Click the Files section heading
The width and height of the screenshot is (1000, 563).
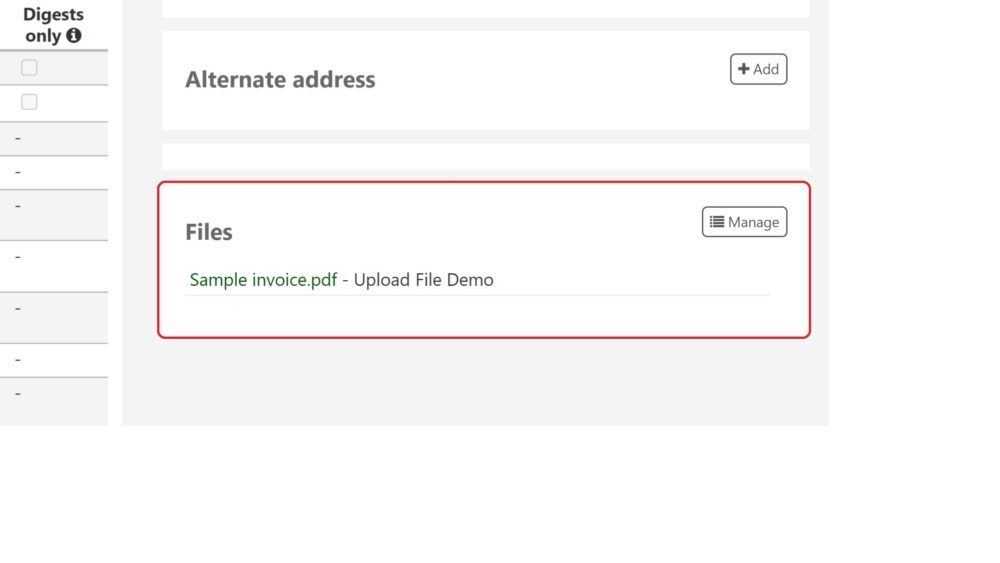(209, 232)
